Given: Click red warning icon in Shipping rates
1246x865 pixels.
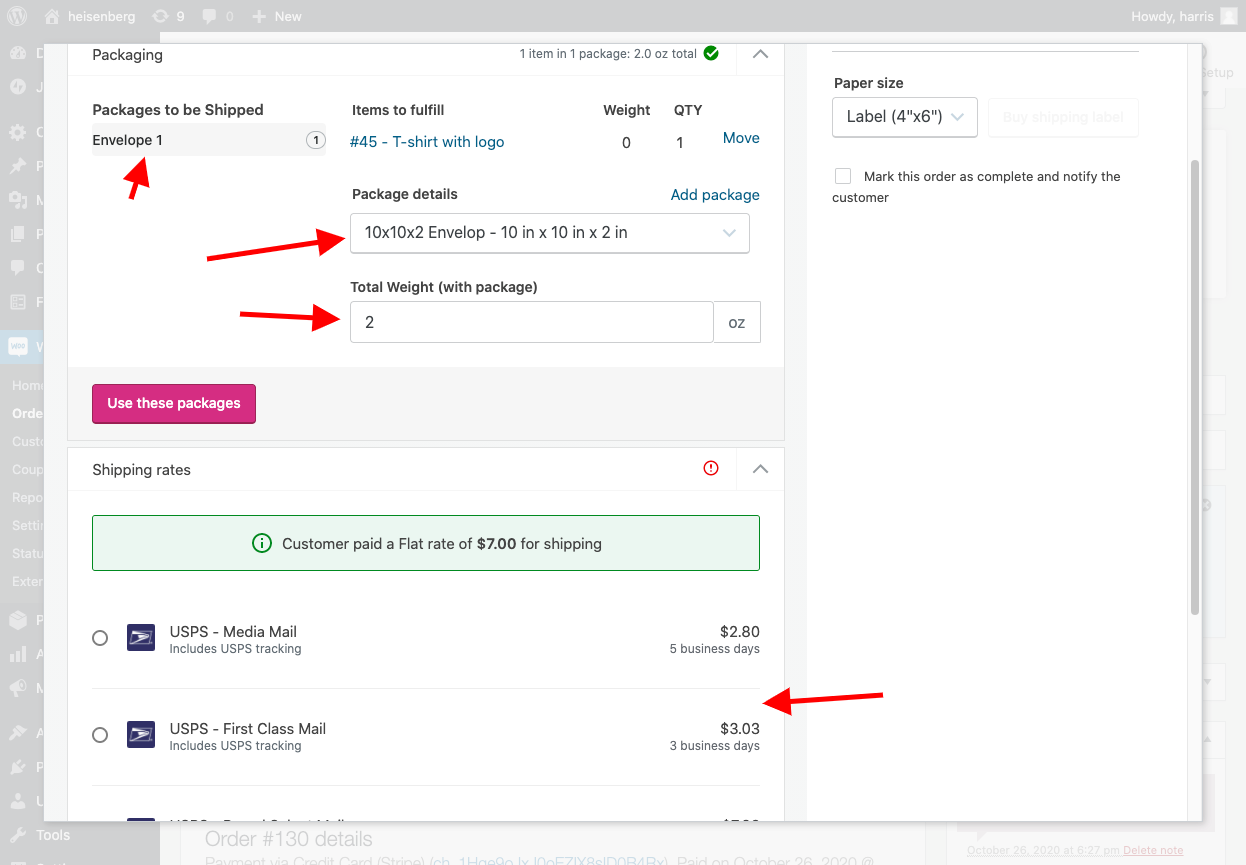Looking at the screenshot, I should [x=711, y=468].
